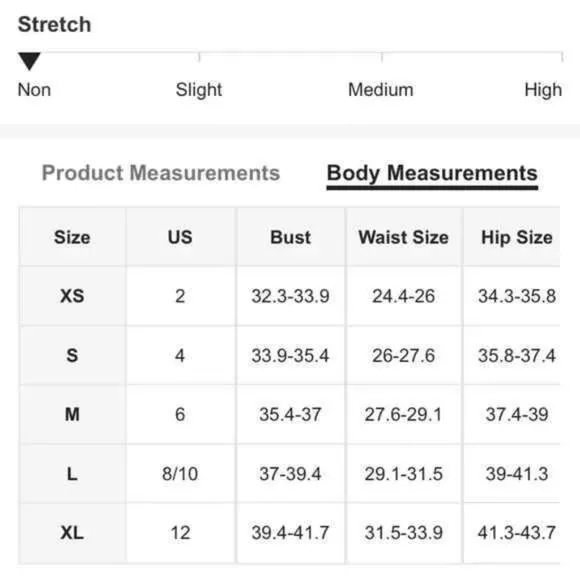
Task: Click the High stretch level label
Action: (543, 90)
